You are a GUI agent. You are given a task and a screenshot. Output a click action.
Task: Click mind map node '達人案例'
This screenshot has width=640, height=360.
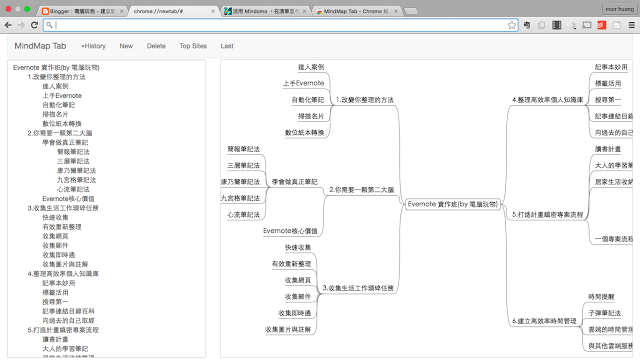[311, 67]
